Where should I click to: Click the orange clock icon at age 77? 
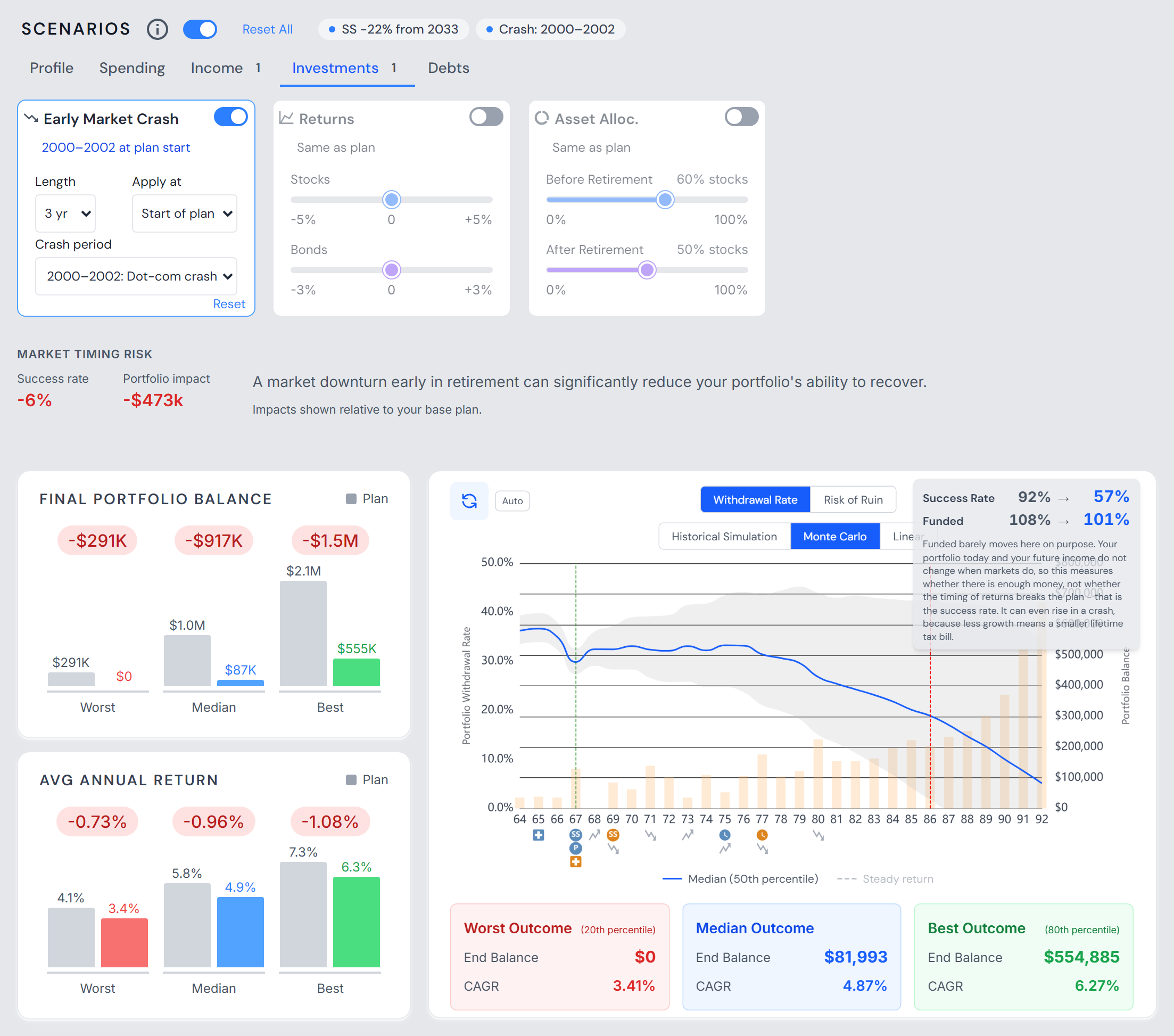(x=762, y=834)
